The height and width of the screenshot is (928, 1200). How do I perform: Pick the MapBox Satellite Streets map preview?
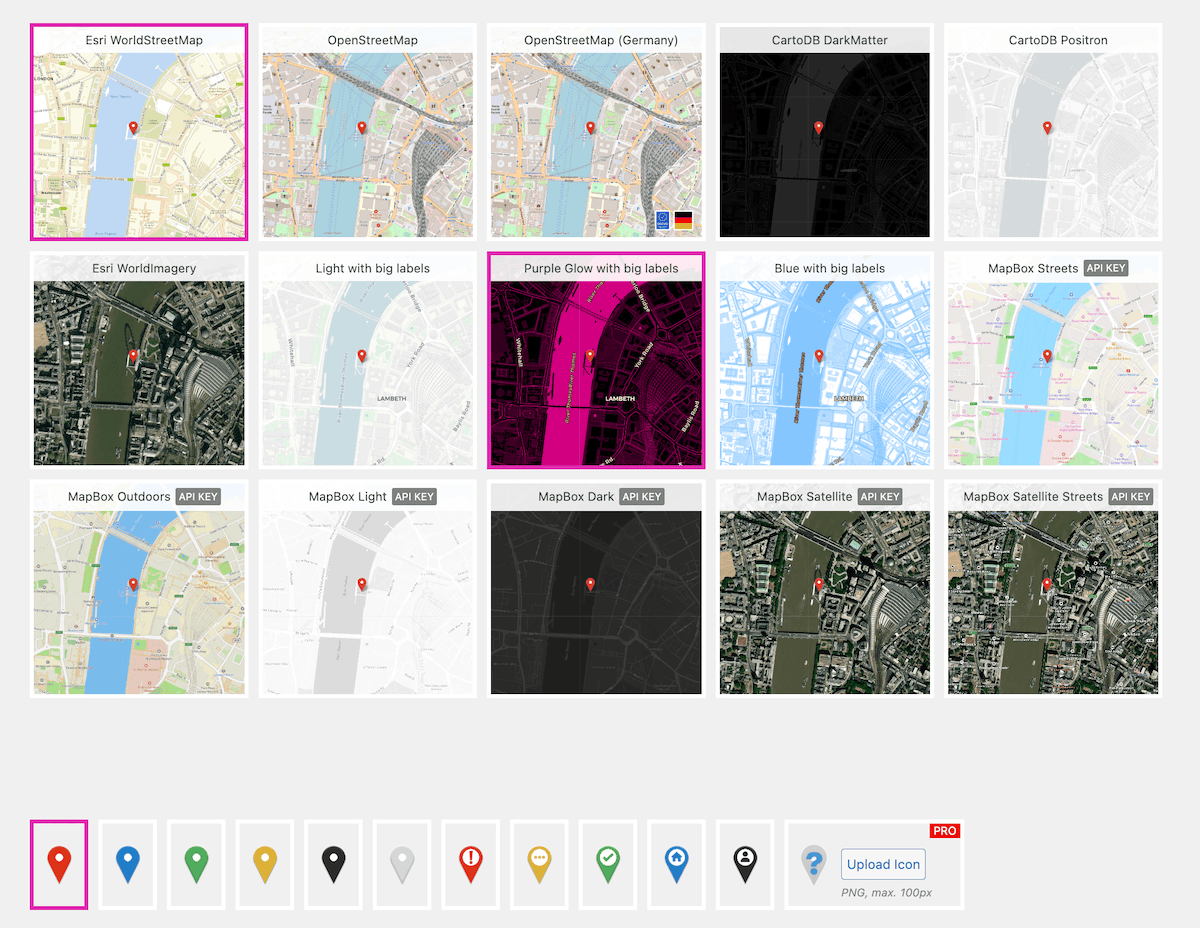(1054, 588)
